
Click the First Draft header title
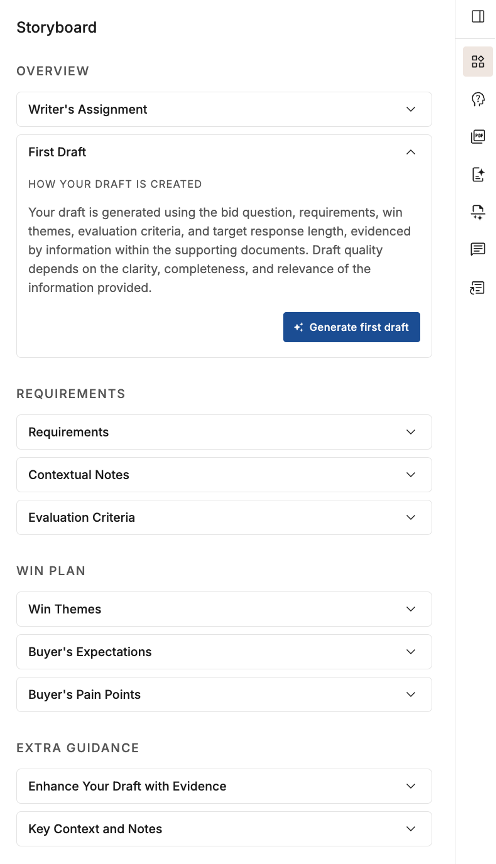[x=57, y=152]
